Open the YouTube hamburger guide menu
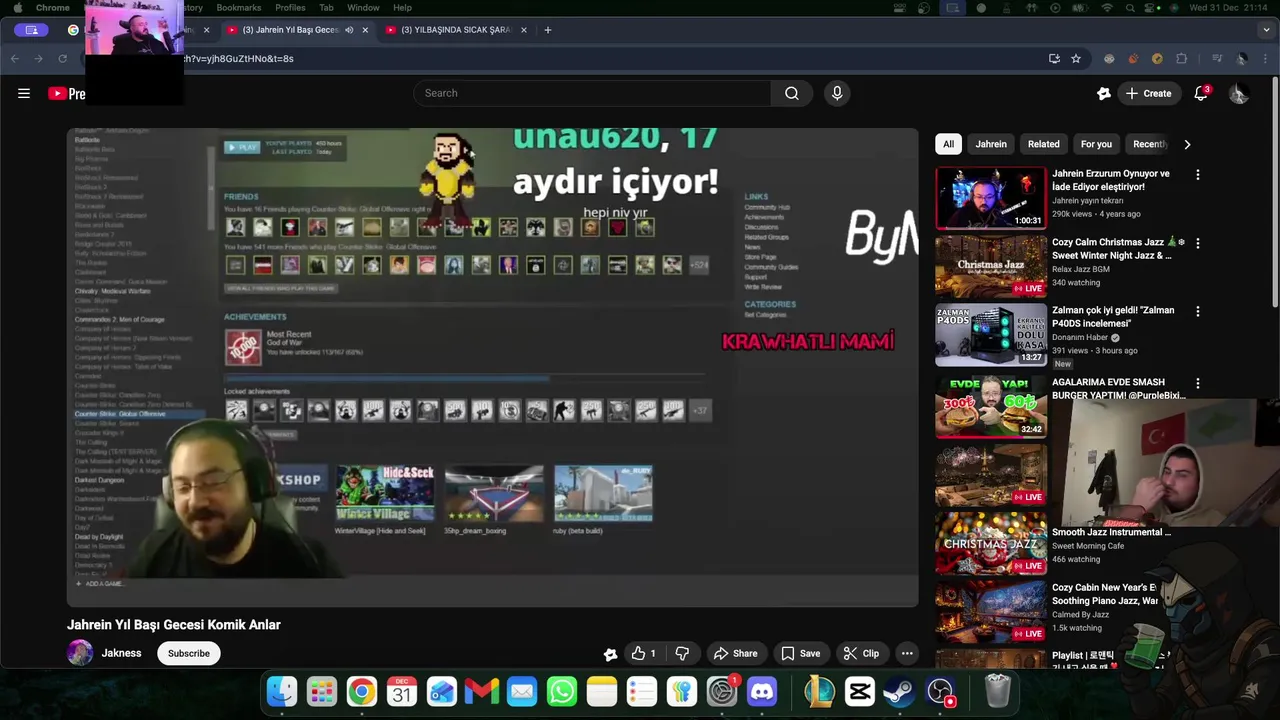The image size is (1280, 720). 24,93
